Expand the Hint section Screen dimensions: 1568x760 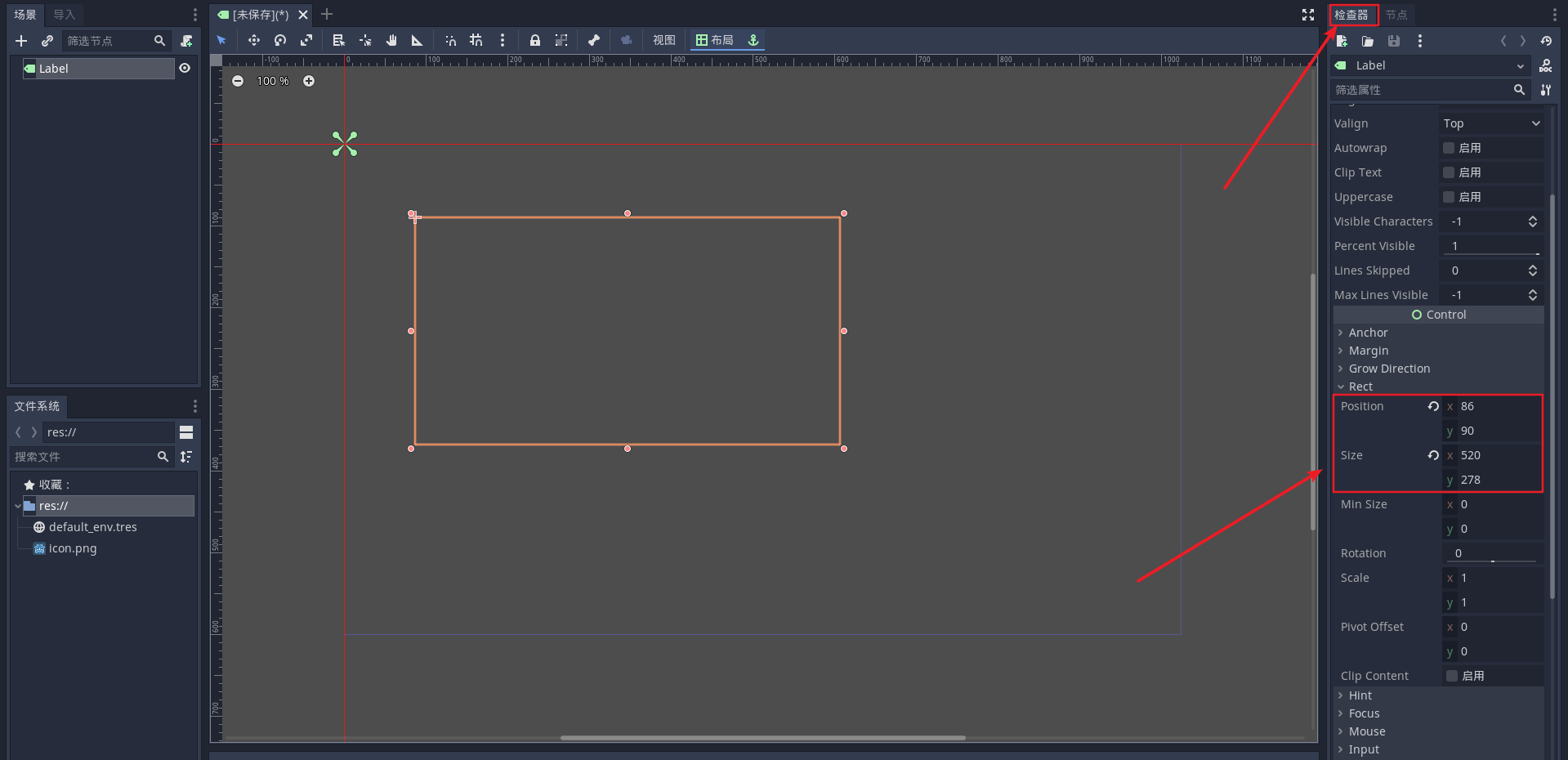click(x=1438, y=695)
